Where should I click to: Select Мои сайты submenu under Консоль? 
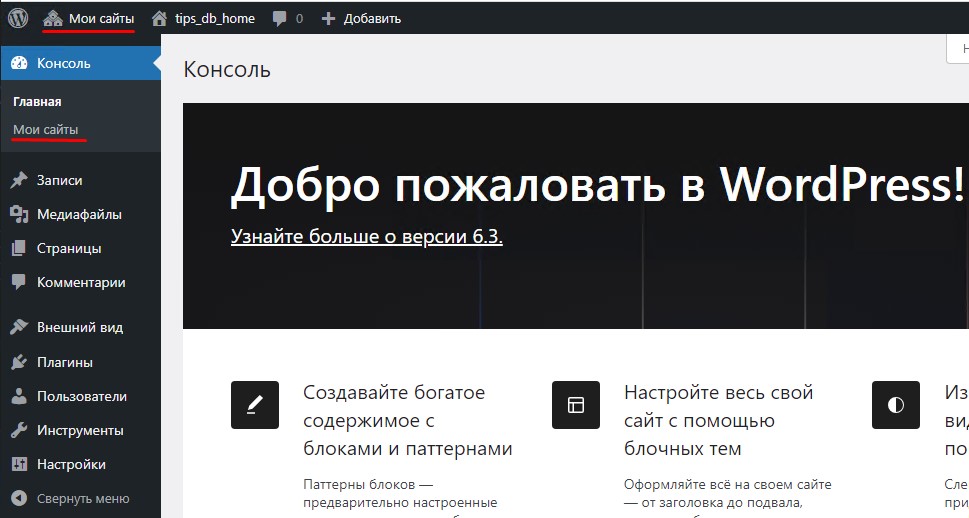tap(45, 130)
